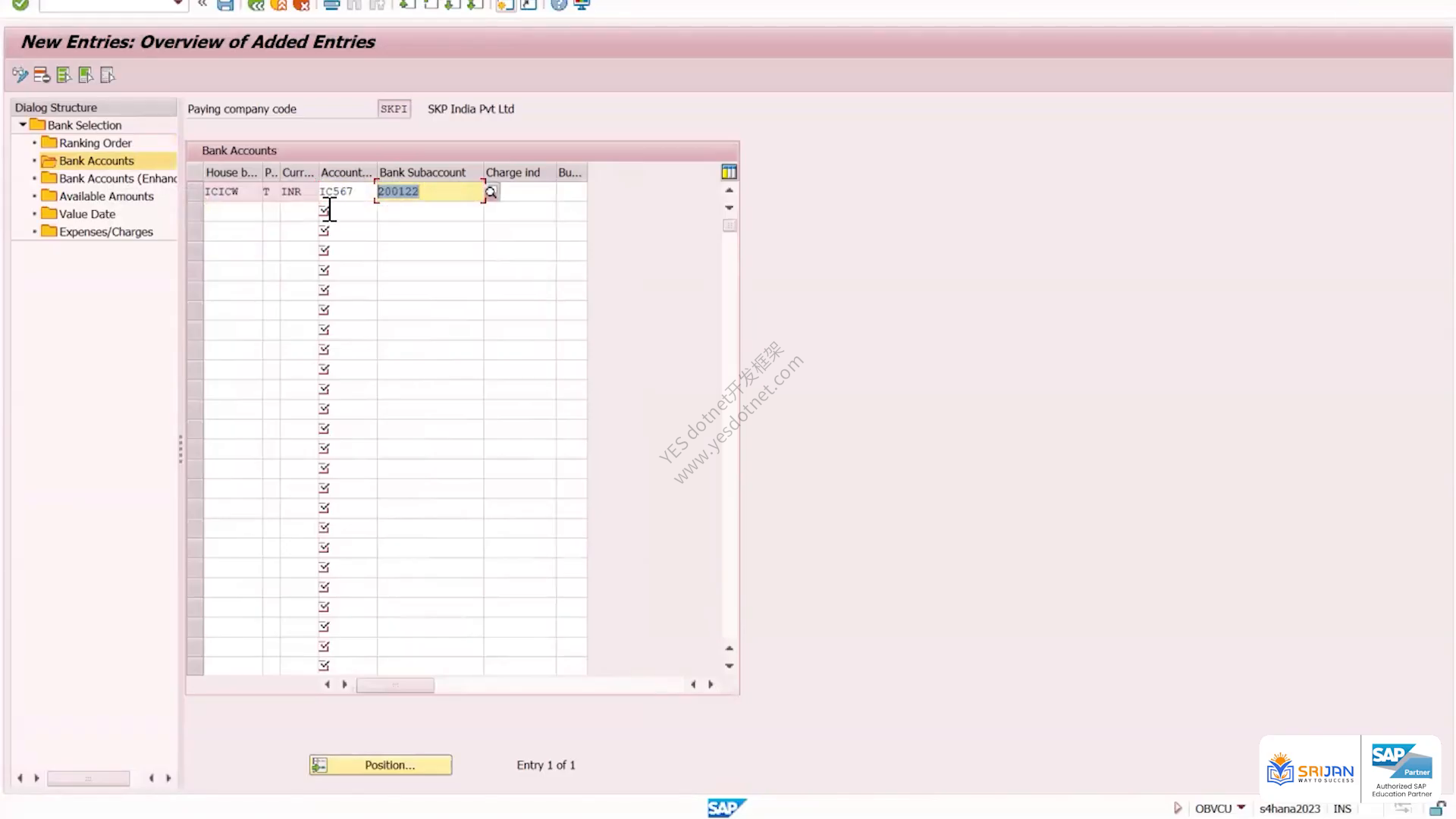Tick the account checkbox in last row

(325, 666)
